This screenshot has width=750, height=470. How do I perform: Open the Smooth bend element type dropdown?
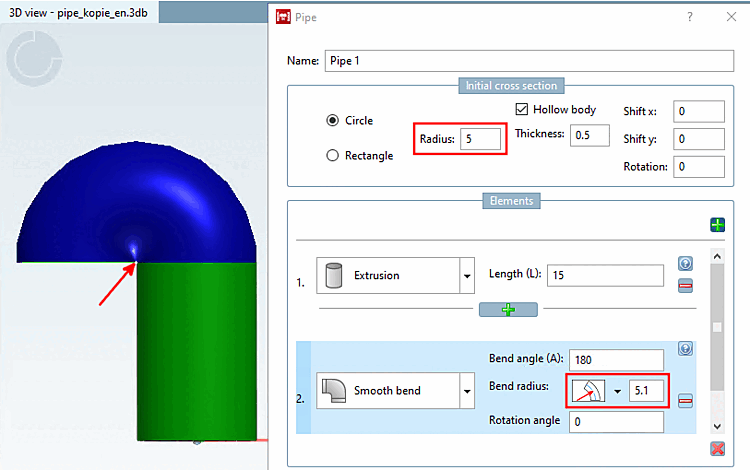(x=467, y=391)
